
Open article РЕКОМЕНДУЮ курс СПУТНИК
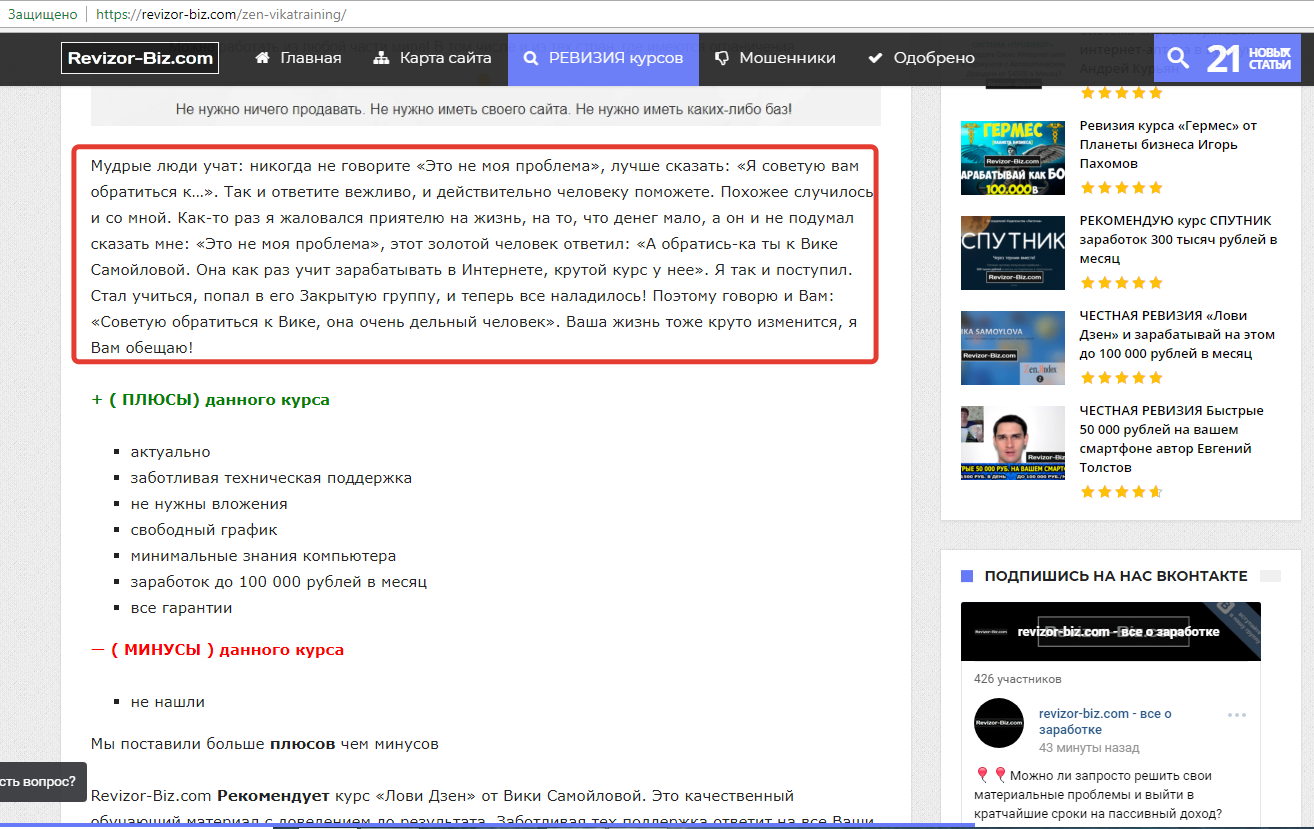[x=1178, y=239]
